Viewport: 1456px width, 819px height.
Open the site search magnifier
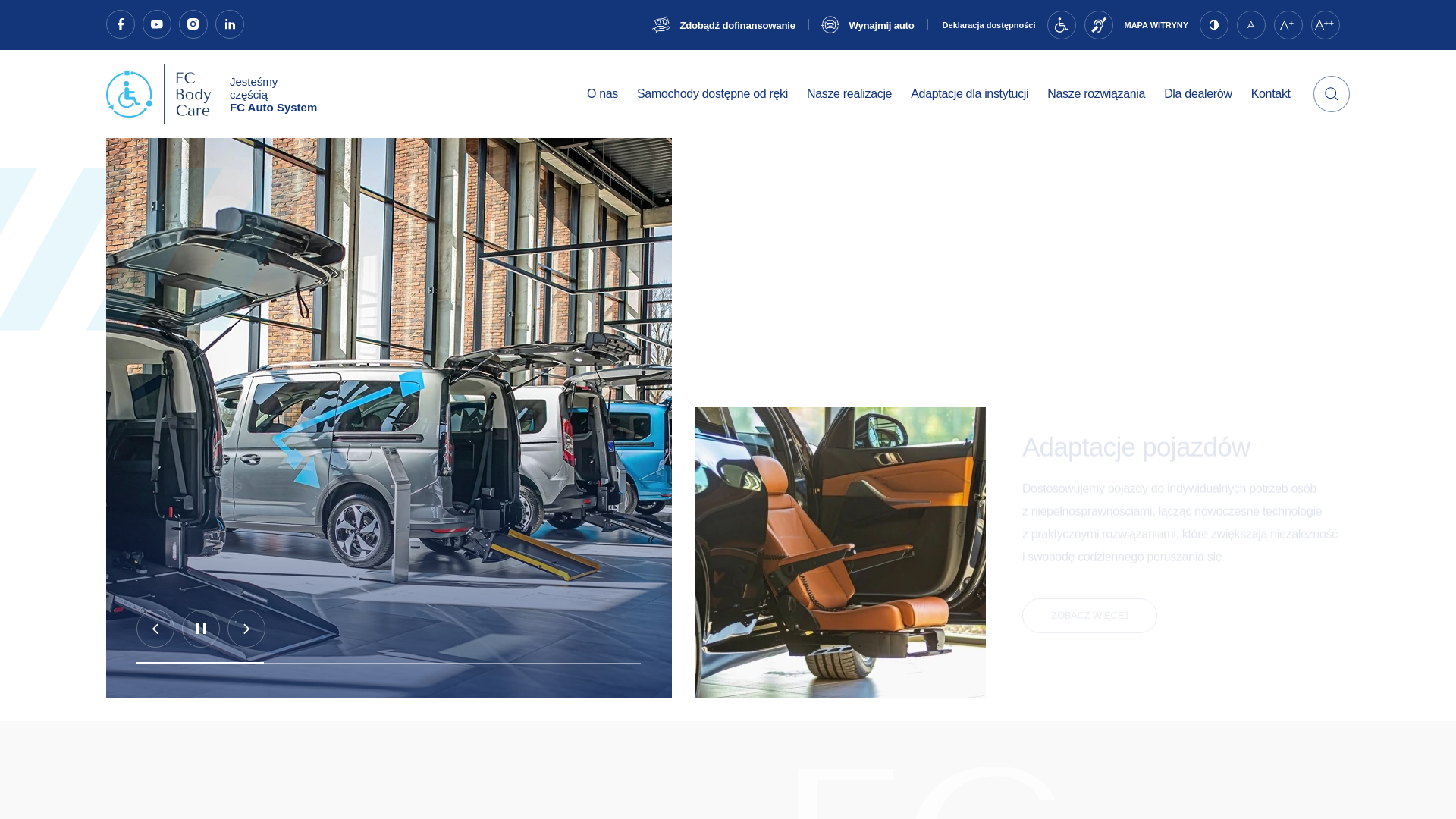1332,94
